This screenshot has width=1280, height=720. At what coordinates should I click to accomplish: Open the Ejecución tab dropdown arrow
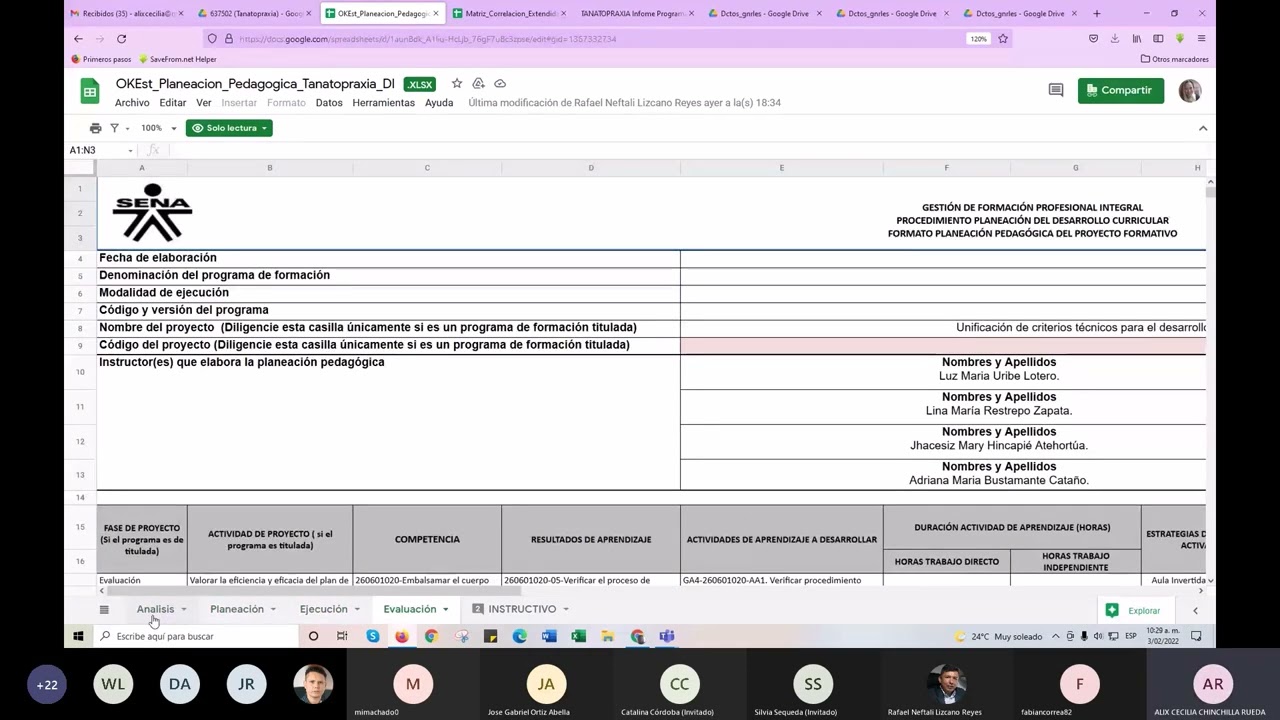356,609
